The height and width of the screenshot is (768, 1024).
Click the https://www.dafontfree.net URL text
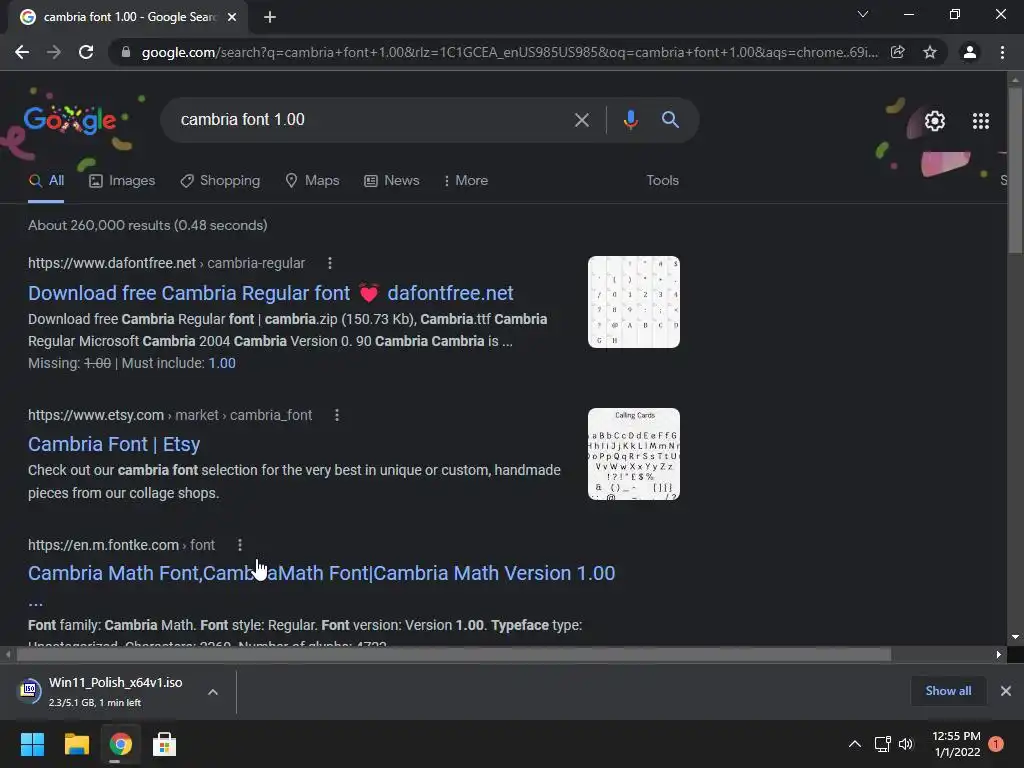pos(112,263)
